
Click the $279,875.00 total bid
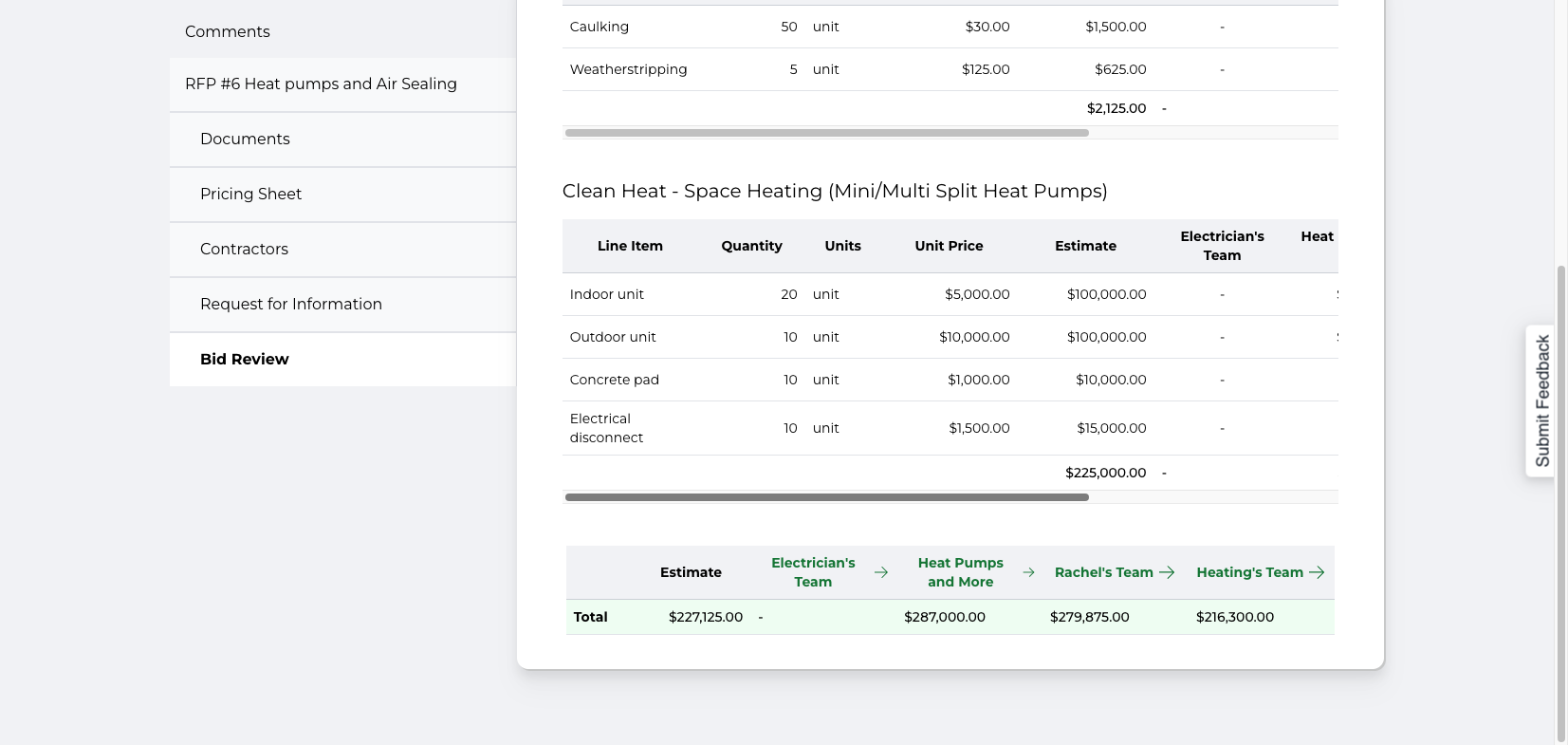(x=1090, y=617)
